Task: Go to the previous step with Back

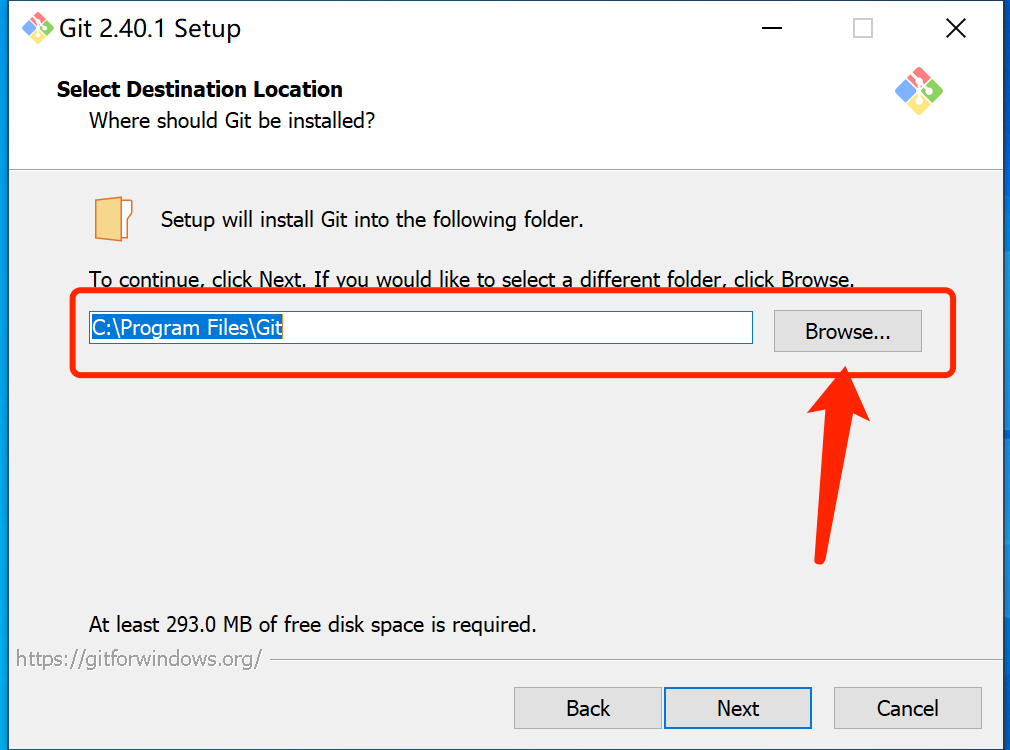Action: pos(587,708)
